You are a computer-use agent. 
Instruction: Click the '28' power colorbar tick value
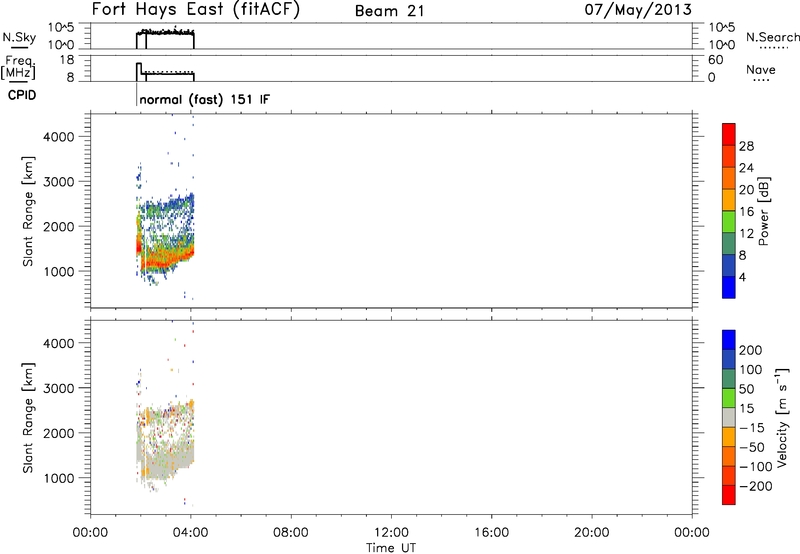point(746,146)
